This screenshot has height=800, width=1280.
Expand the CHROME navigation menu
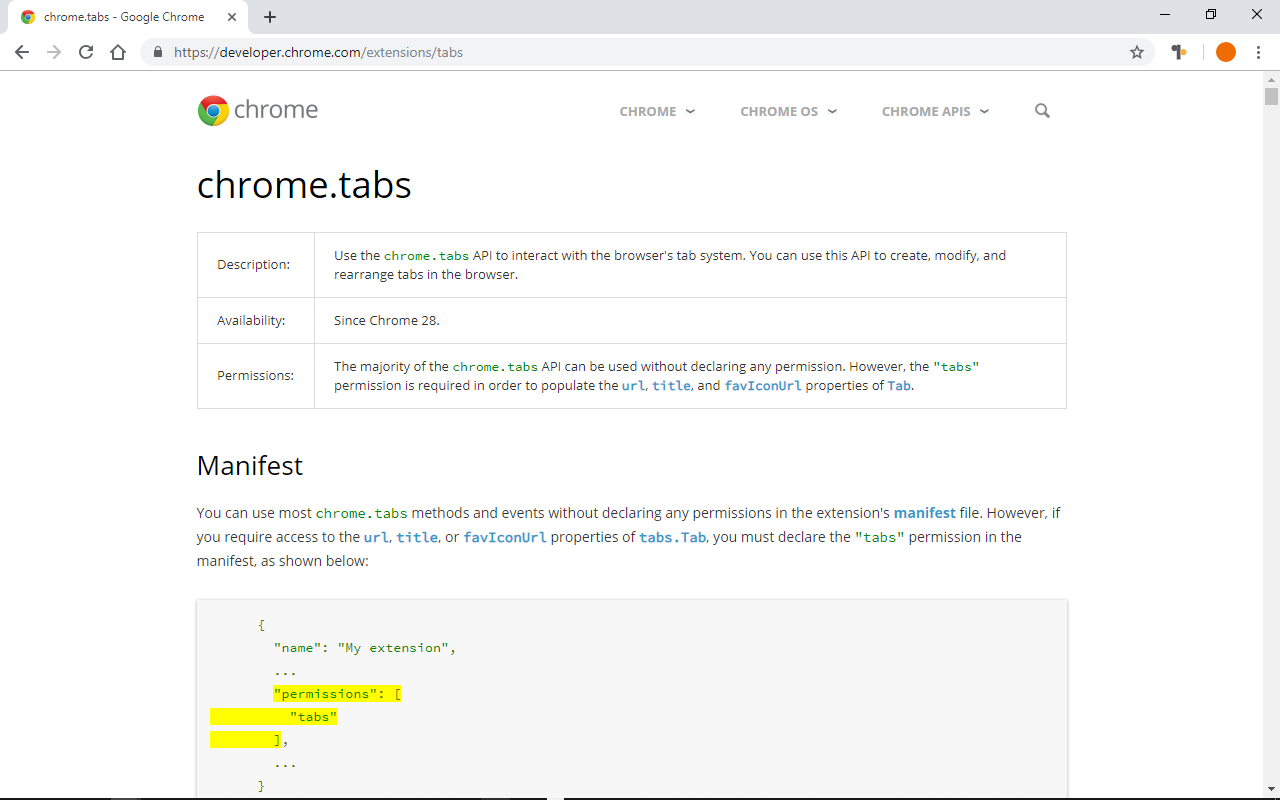pyautogui.click(x=657, y=111)
